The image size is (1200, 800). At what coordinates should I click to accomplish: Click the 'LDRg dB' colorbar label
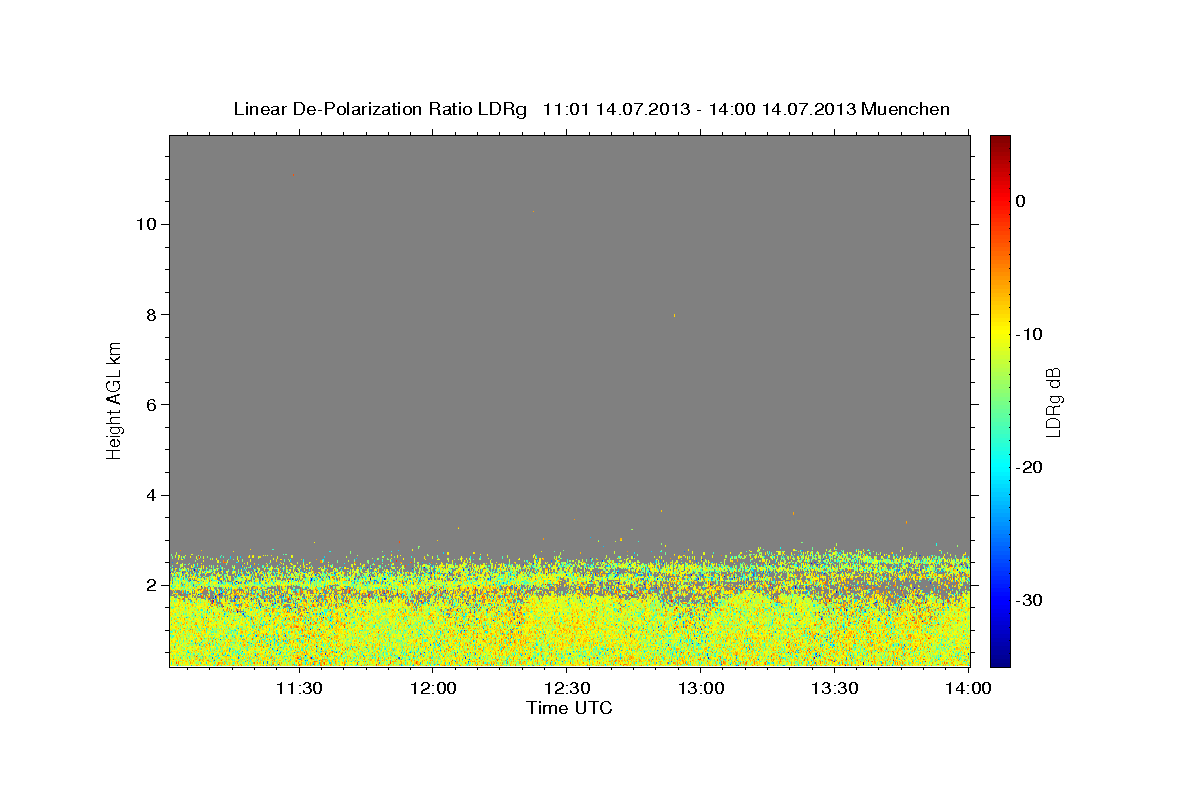pyautogui.click(x=1053, y=401)
